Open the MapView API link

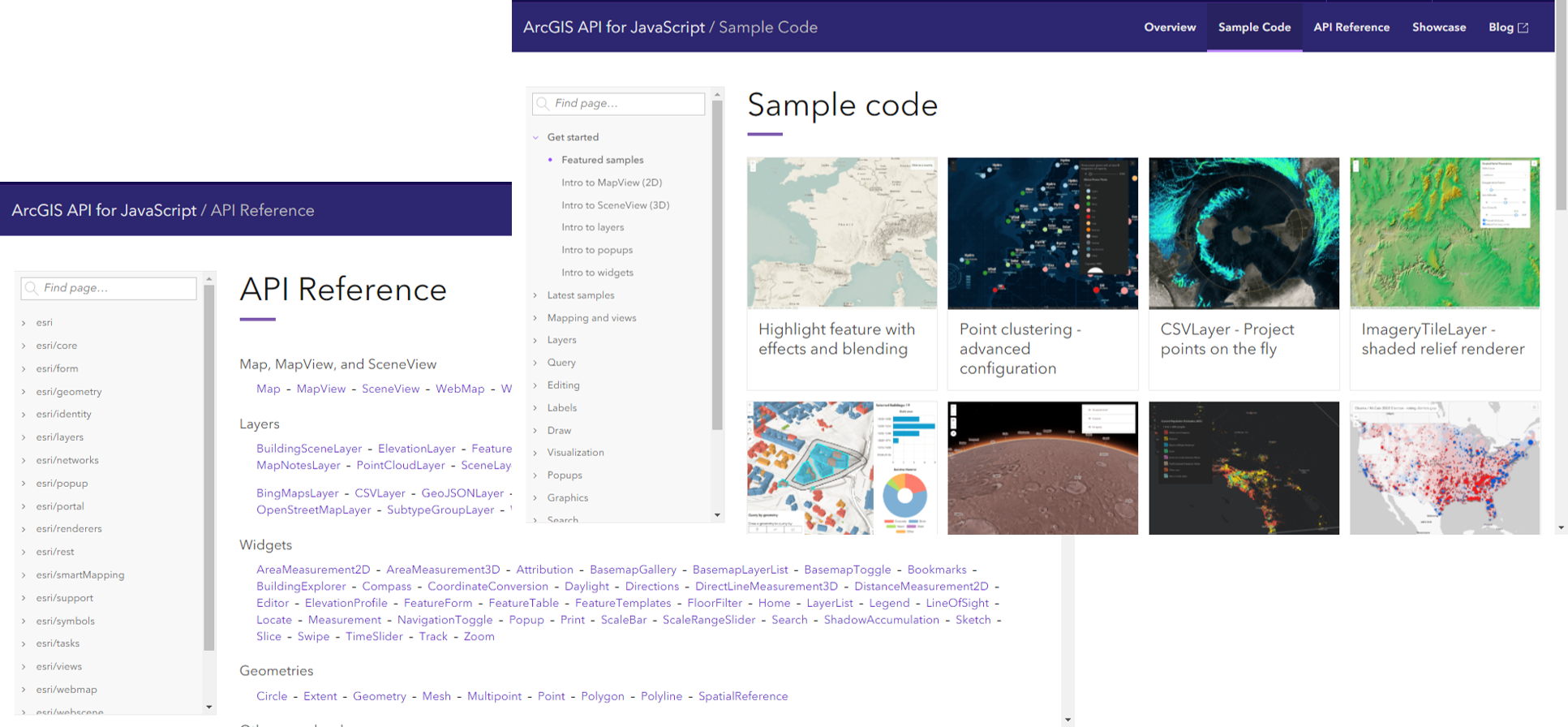coord(321,389)
